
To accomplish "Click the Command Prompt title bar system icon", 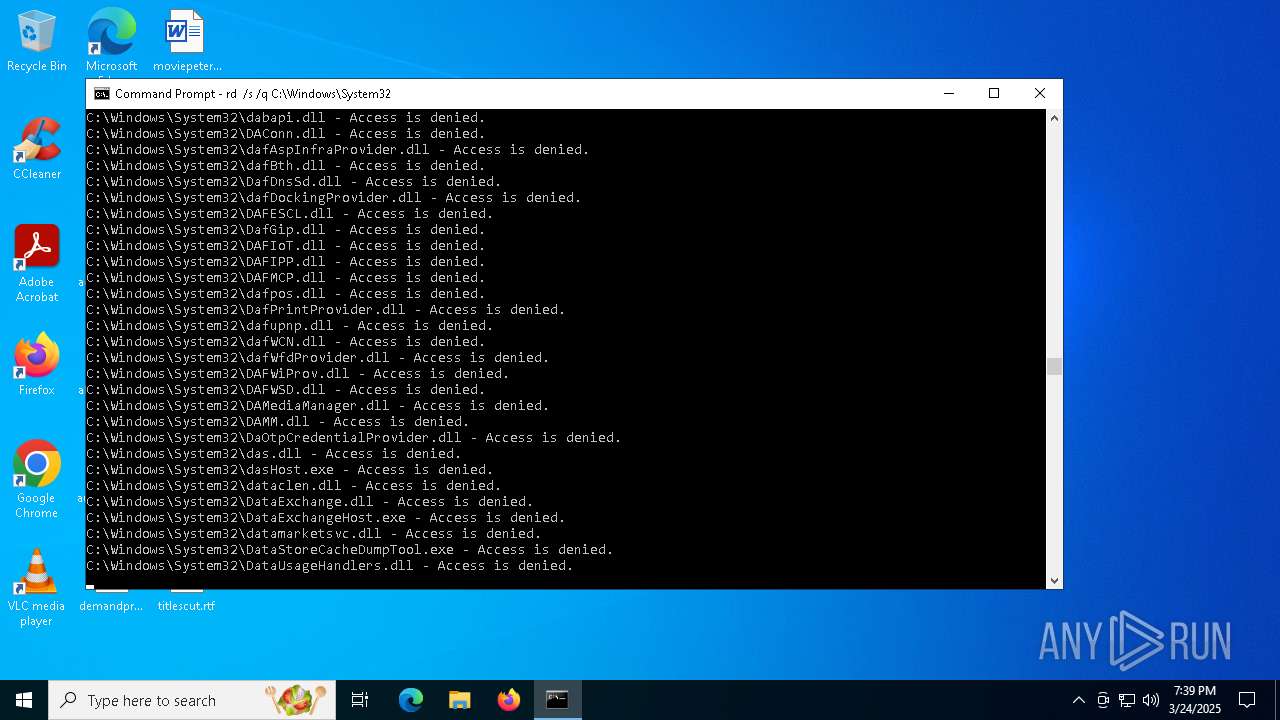I will [x=101, y=94].
